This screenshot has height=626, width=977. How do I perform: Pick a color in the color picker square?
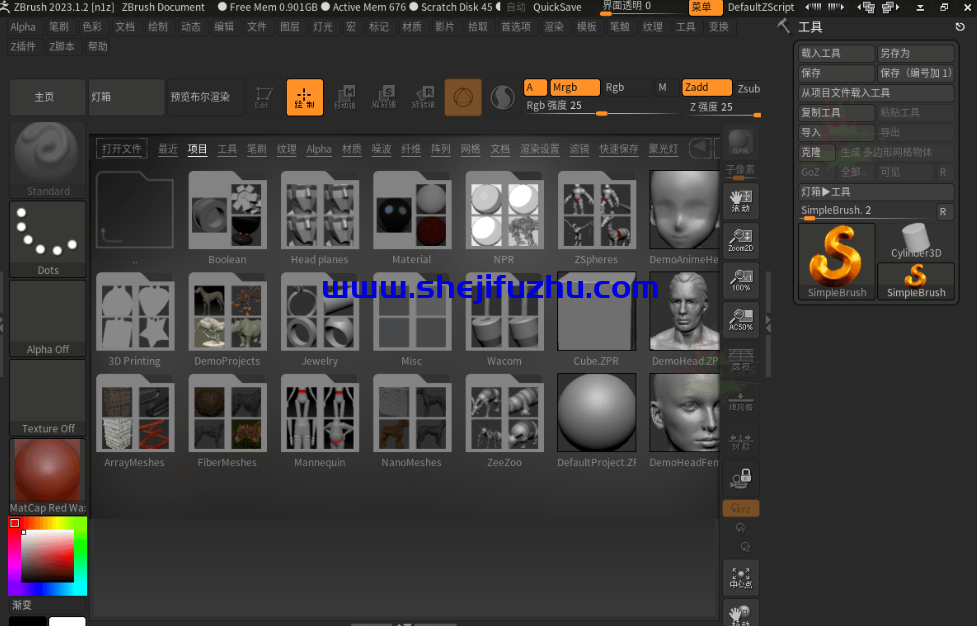pos(47,556)
